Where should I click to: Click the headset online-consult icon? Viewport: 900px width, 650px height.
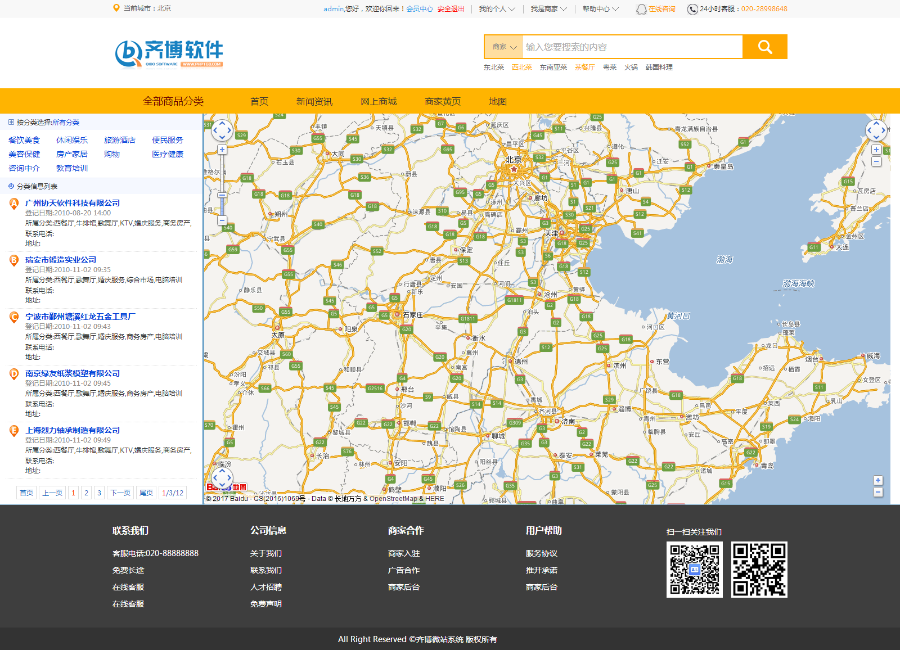(641, 9)
